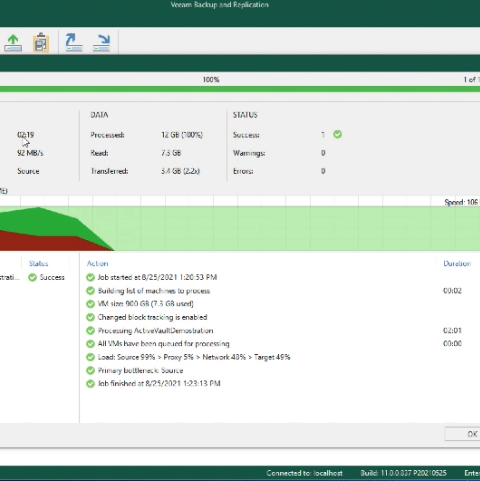Click the Action column header
The height and width of the screenshot is (481, 480).
click(x=97, y=263)
